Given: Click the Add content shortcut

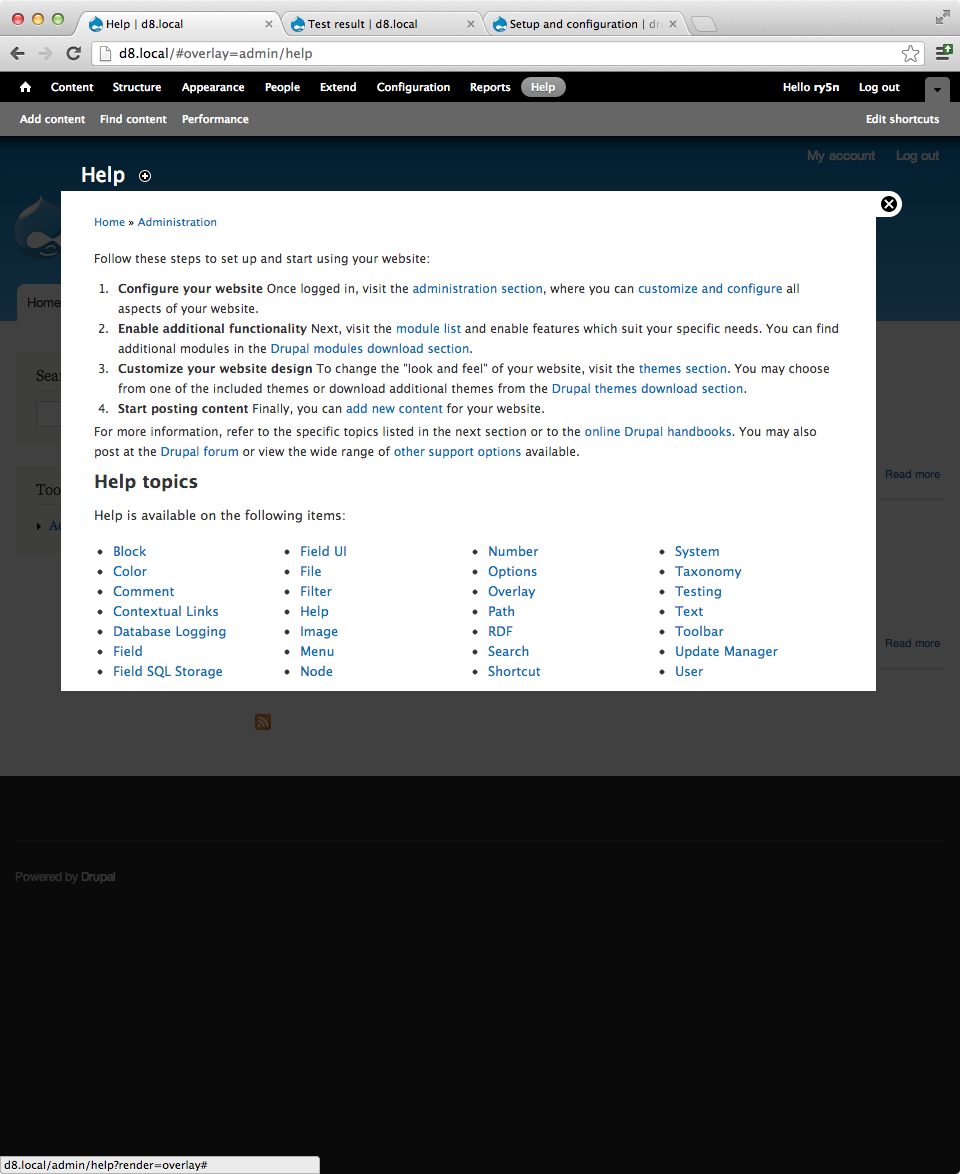Looking at the screenshot, I should click(52, 119).
